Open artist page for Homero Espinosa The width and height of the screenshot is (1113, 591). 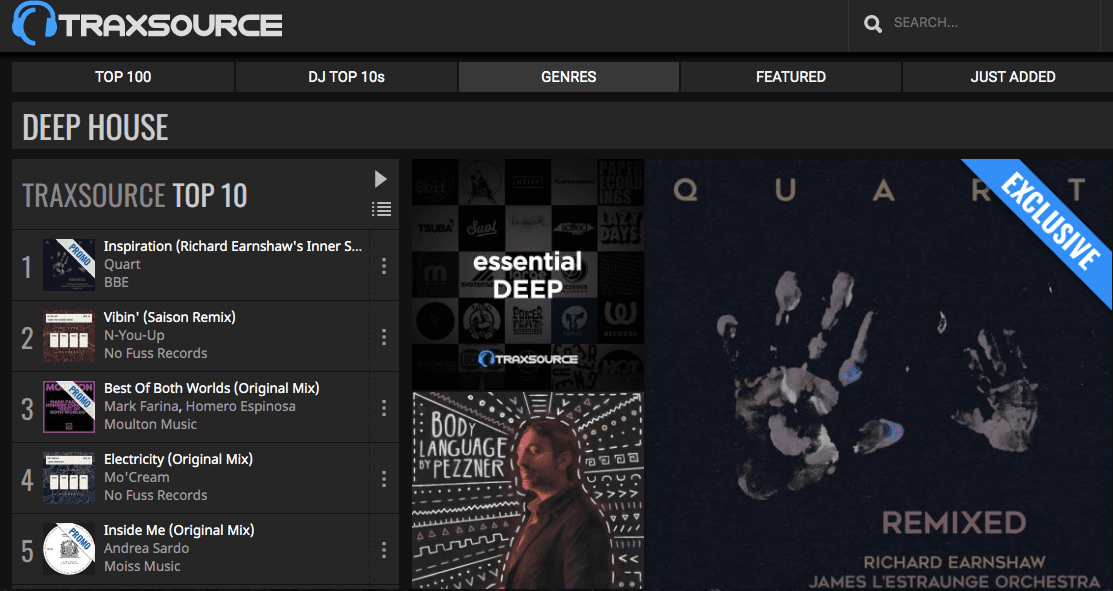(241, 407)
